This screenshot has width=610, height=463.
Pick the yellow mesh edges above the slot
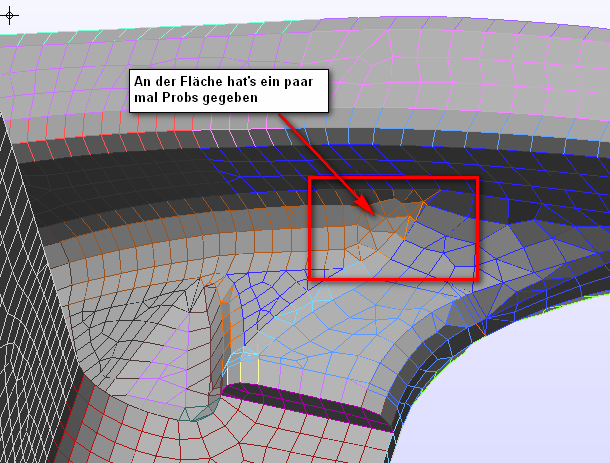[244, 368]
